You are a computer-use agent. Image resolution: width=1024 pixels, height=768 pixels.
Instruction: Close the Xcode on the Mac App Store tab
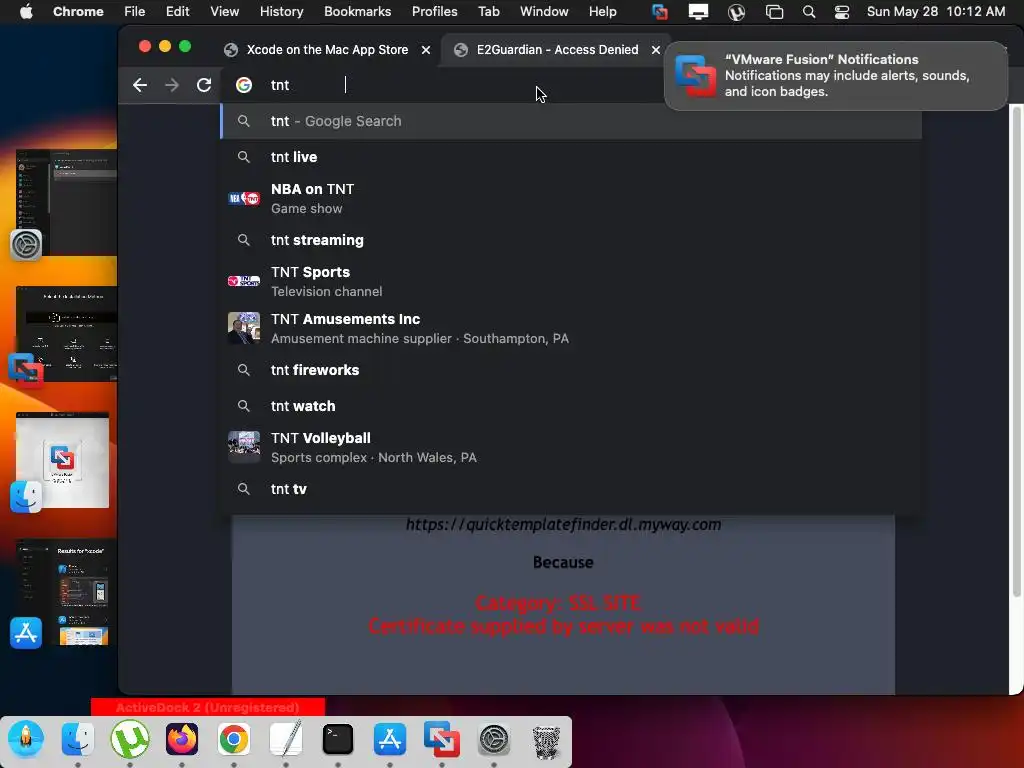pos(426,50)
